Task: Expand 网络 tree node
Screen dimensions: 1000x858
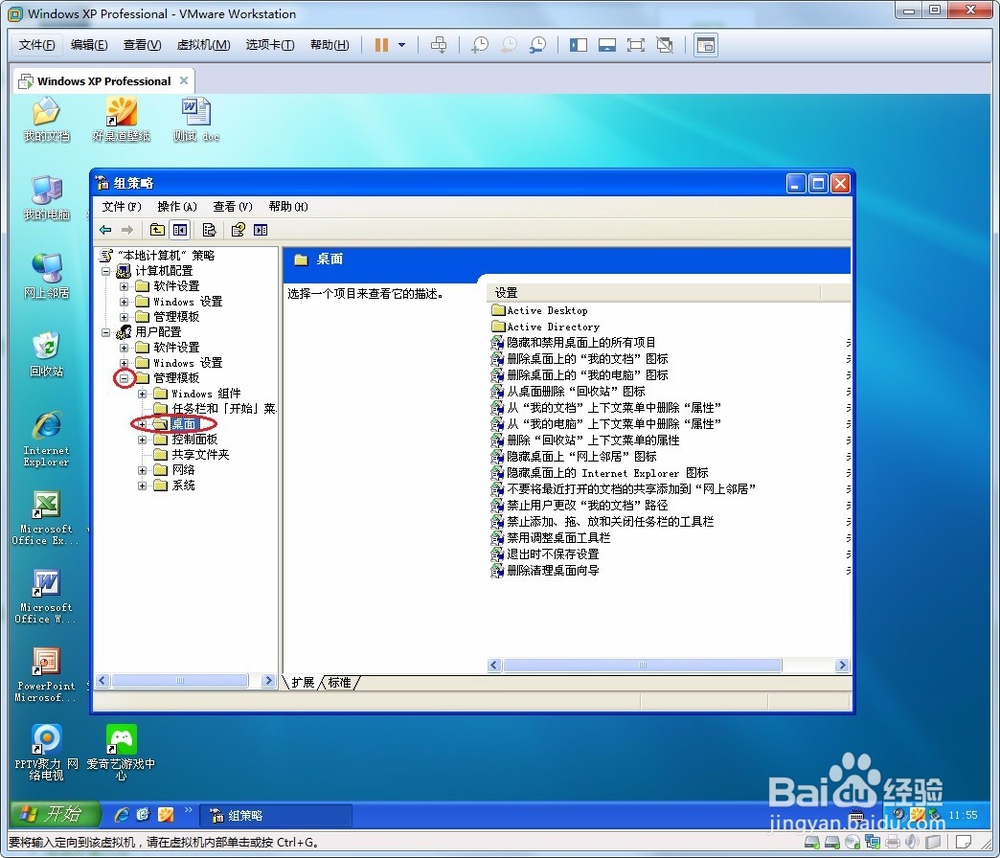Action: coord(143,470)
